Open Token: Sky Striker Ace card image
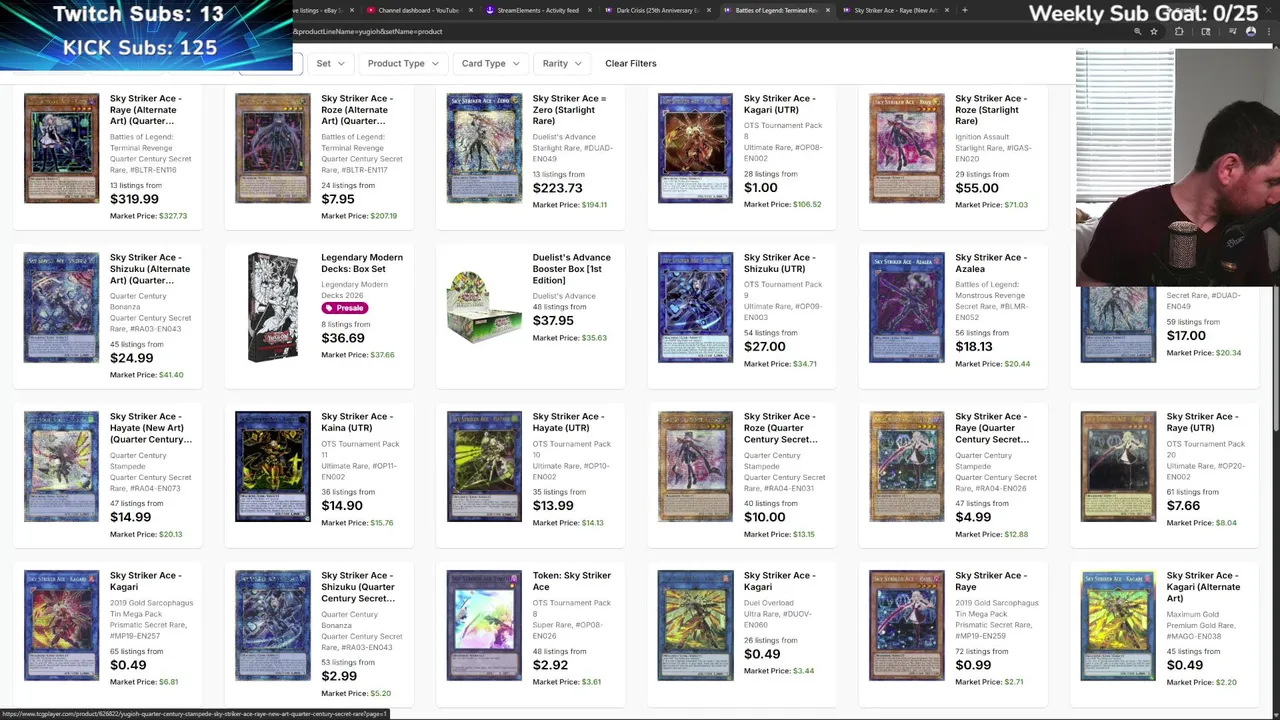The width and height of the screenshot is (1280, 720). coord(484,626)
